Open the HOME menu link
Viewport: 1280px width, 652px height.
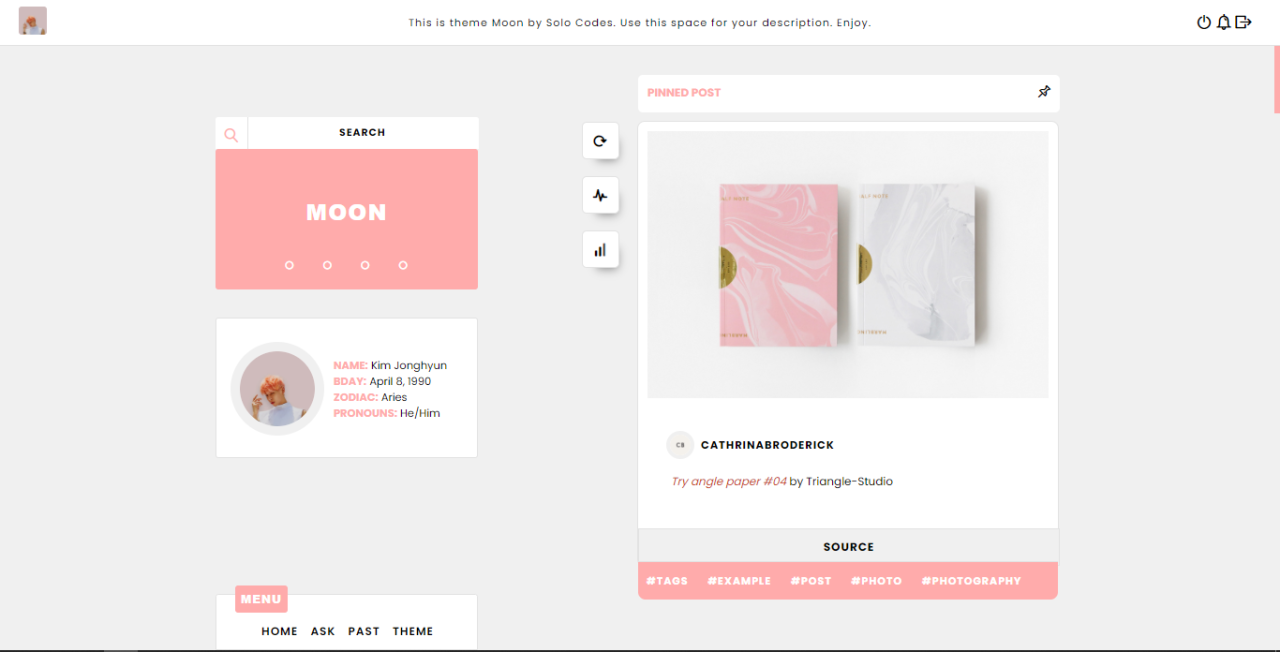[280, 631]
